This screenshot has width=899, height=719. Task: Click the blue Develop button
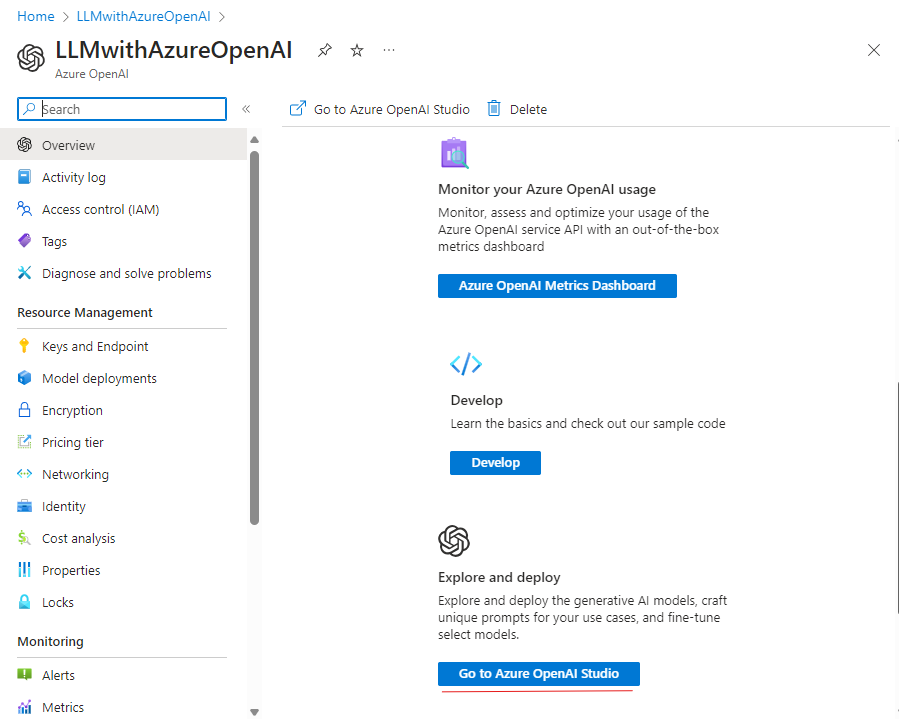pos(495,463)
